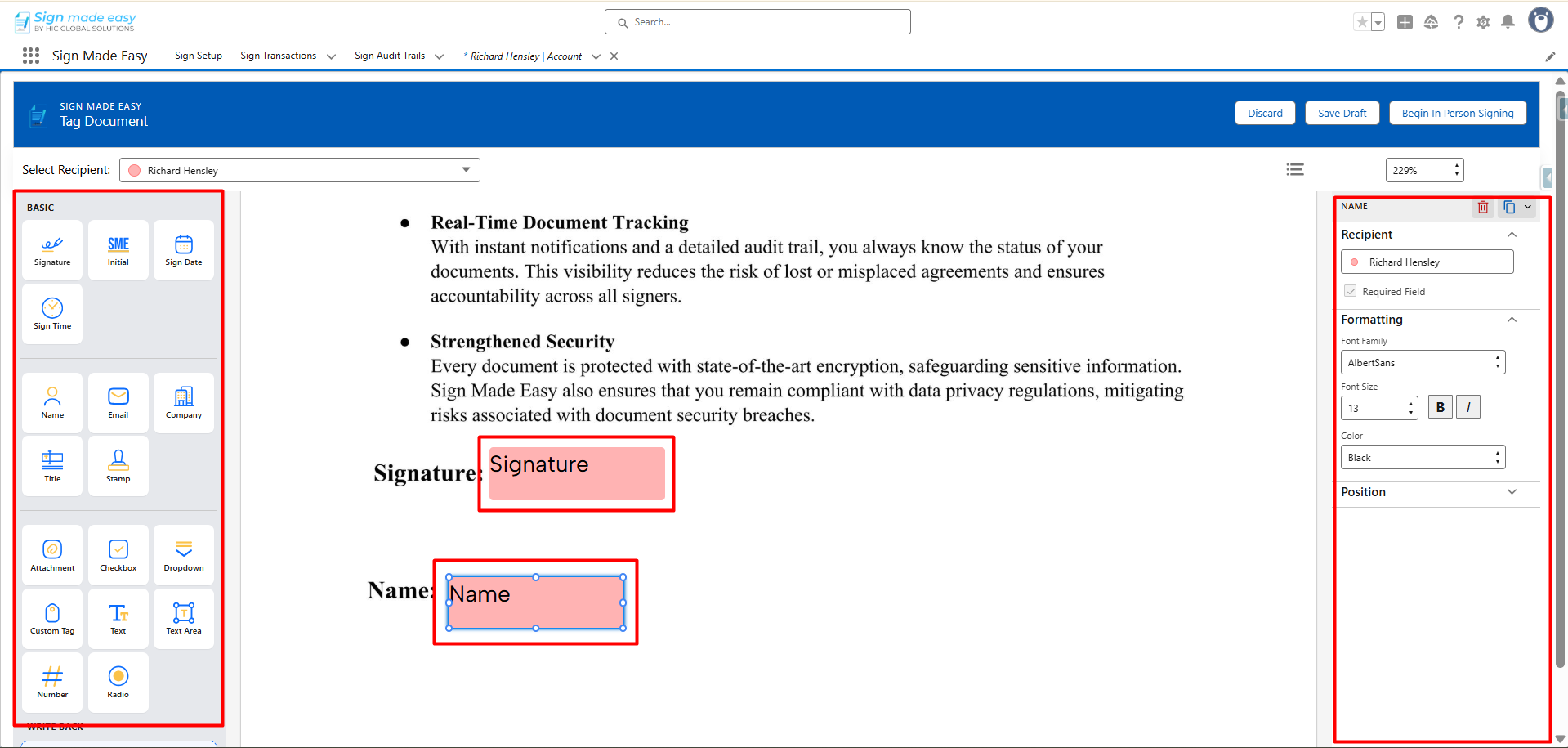Viewport: 1568px width, 748px height.
Task: Go to the Sign Setup tab
Action: (x=199, y=56)
